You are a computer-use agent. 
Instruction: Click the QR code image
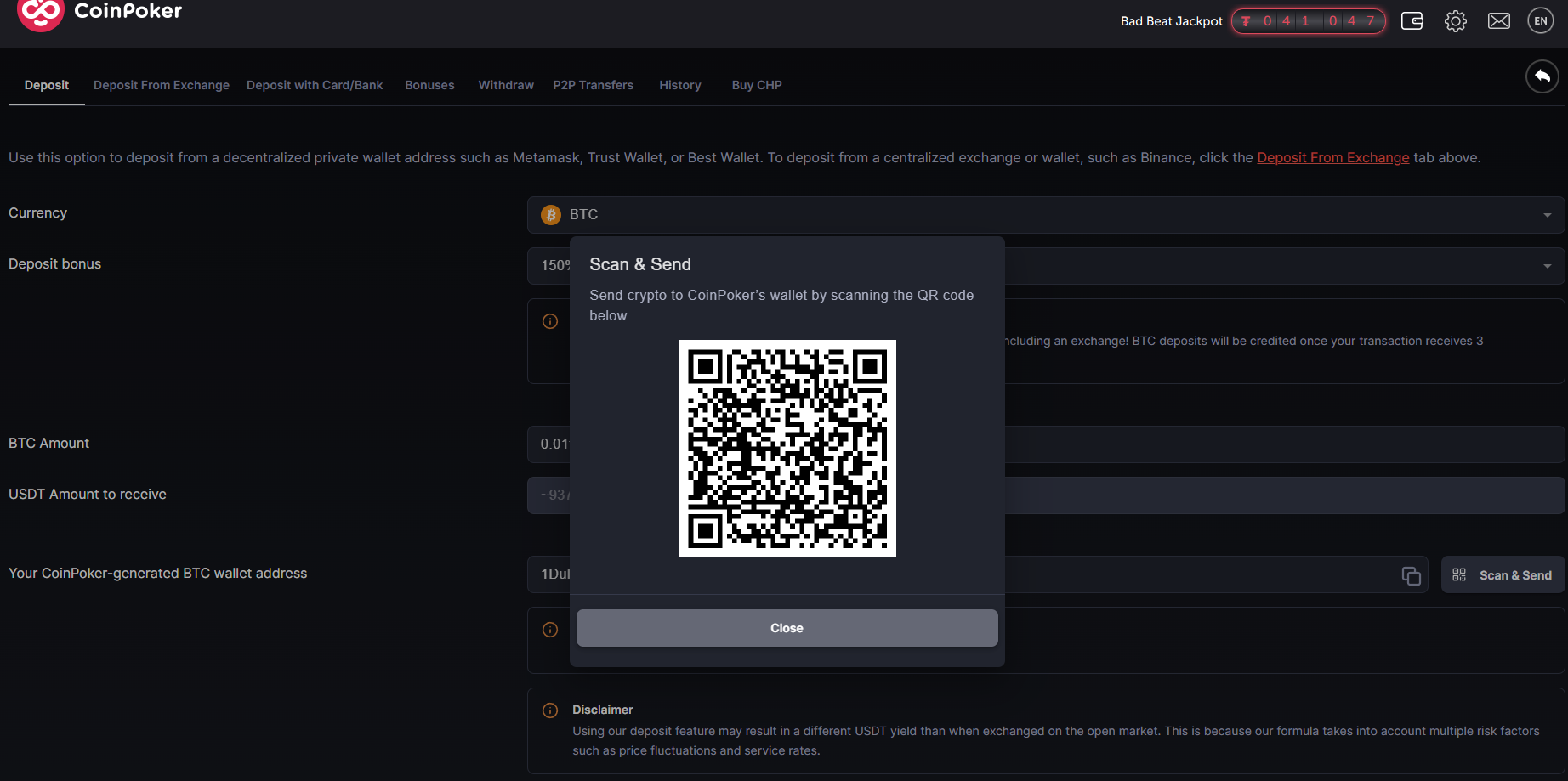coord(787,449)
